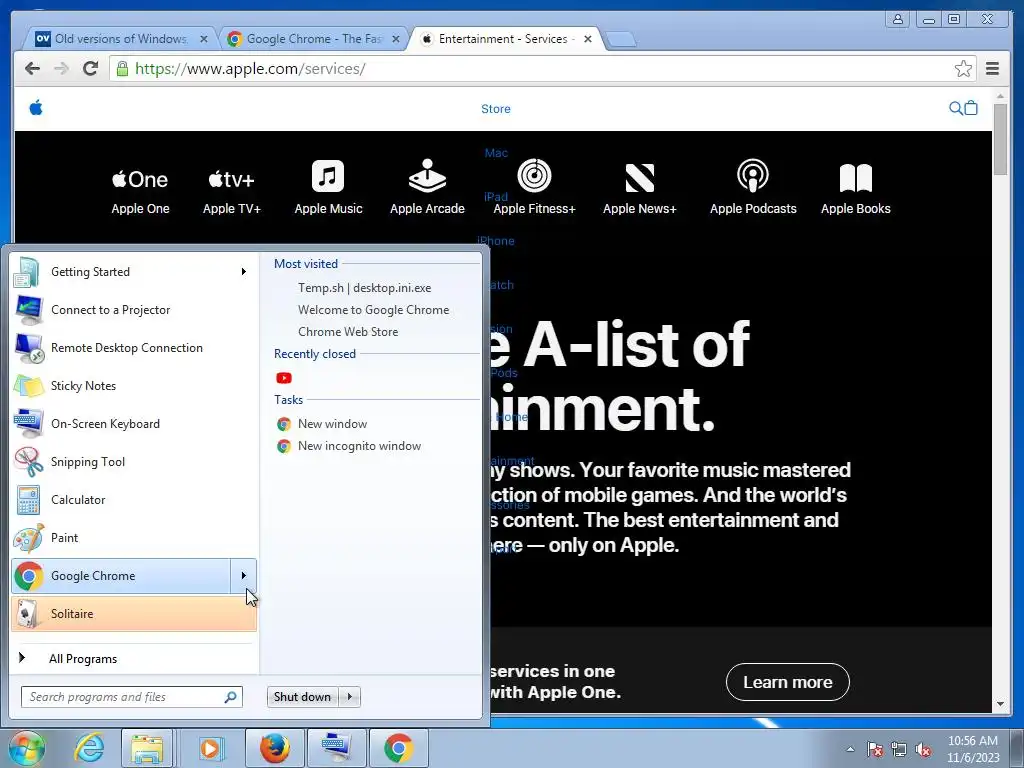Launch Internet Explorer from the taskbar
1024x768 pixels.
88,748
